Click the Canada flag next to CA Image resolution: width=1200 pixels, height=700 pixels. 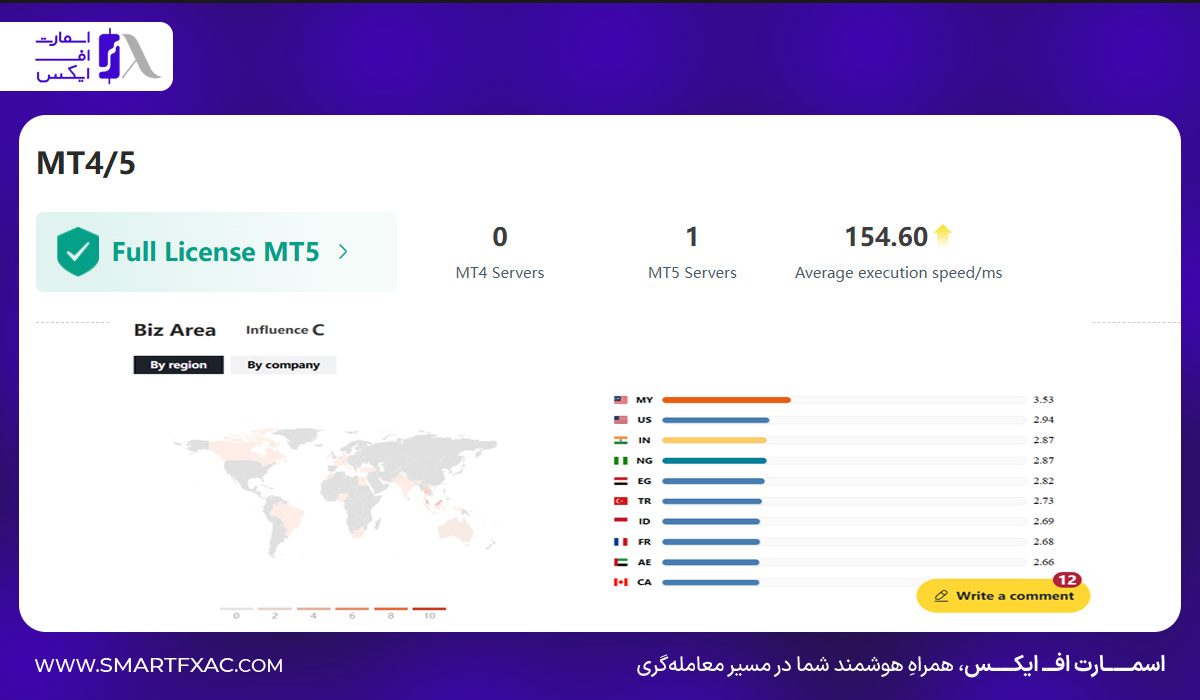[621, 582]
